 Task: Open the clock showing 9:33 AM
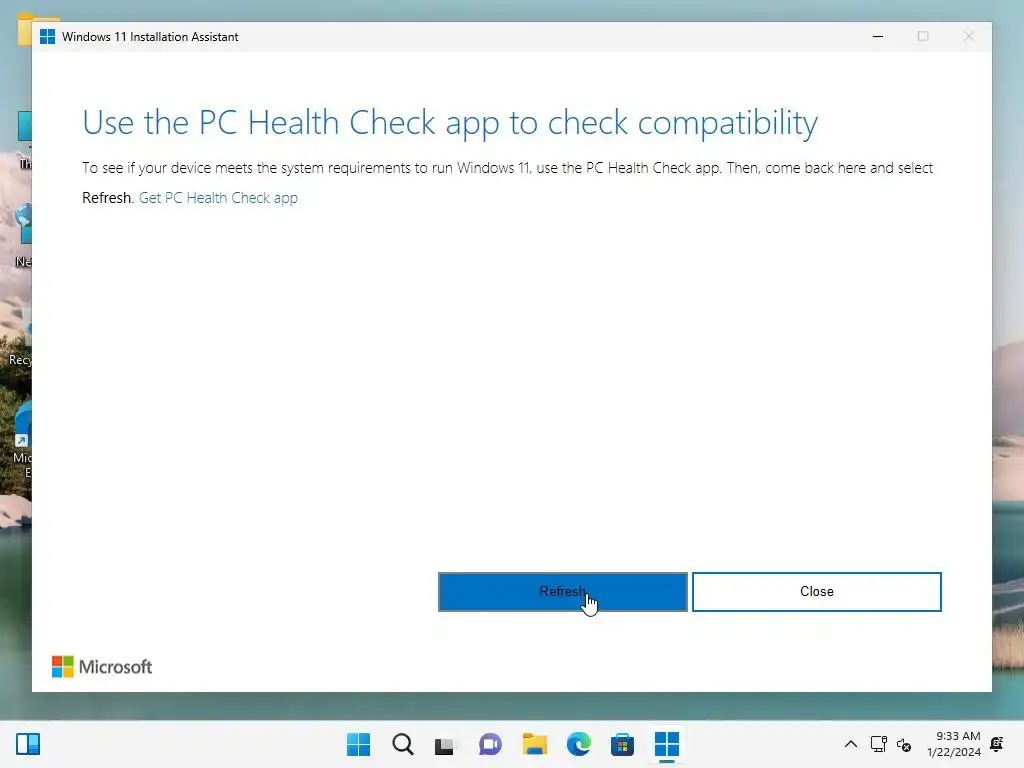click(954, 744)
